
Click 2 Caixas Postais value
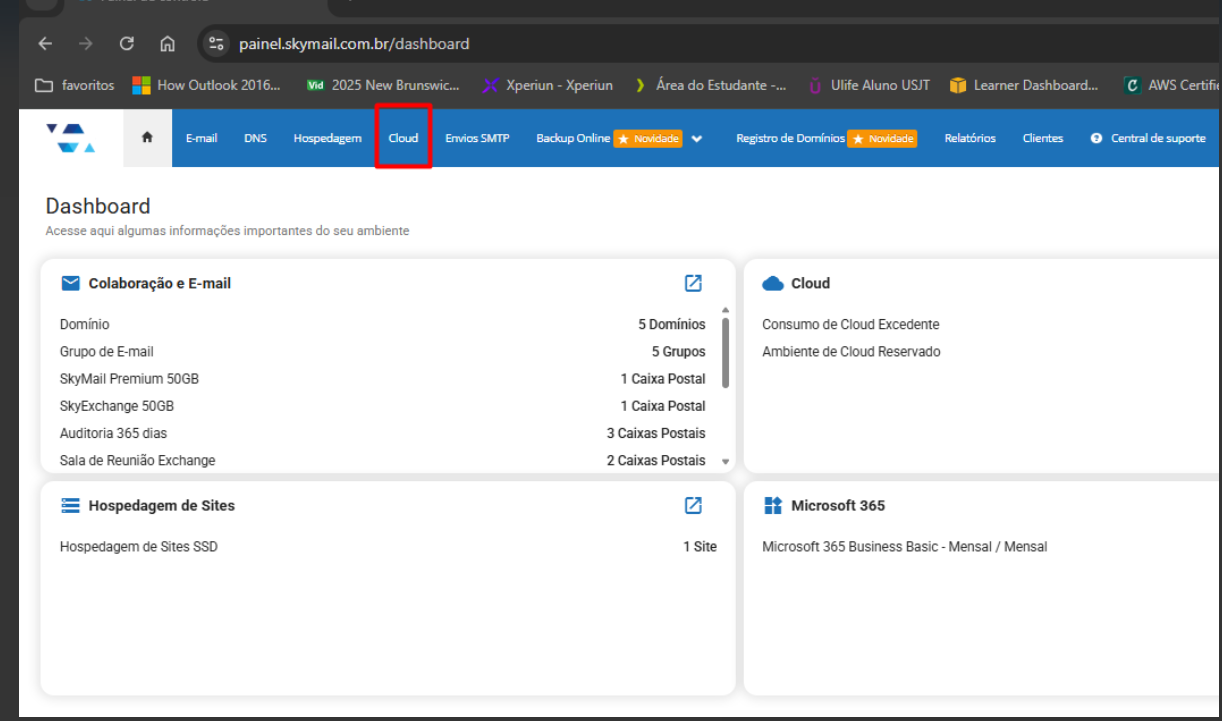[x=656, y=461]
